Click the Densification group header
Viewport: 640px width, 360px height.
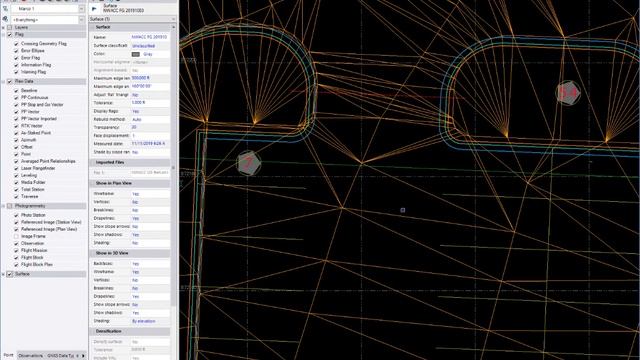pyautogui.click(x=130, y=331)
